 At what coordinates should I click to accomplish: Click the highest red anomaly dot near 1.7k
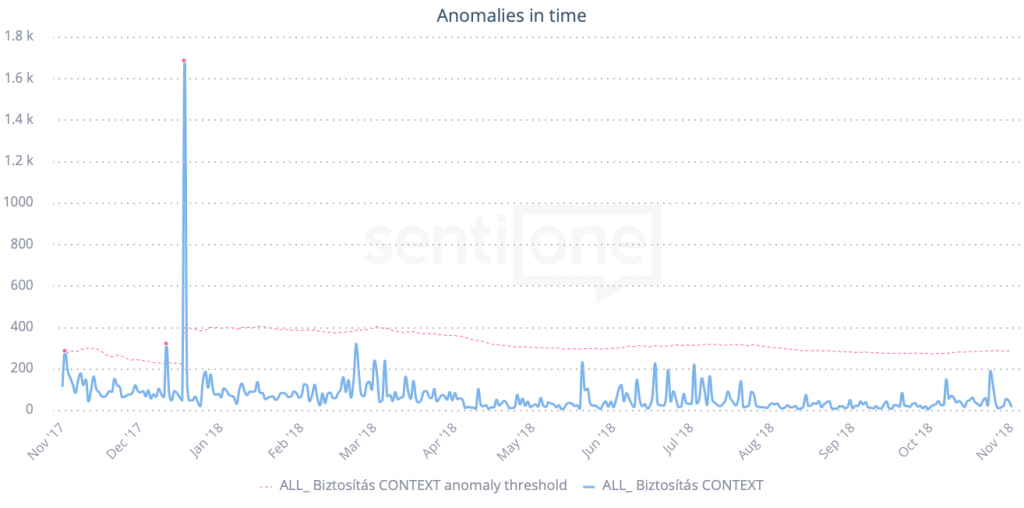[x=184, y=61]
